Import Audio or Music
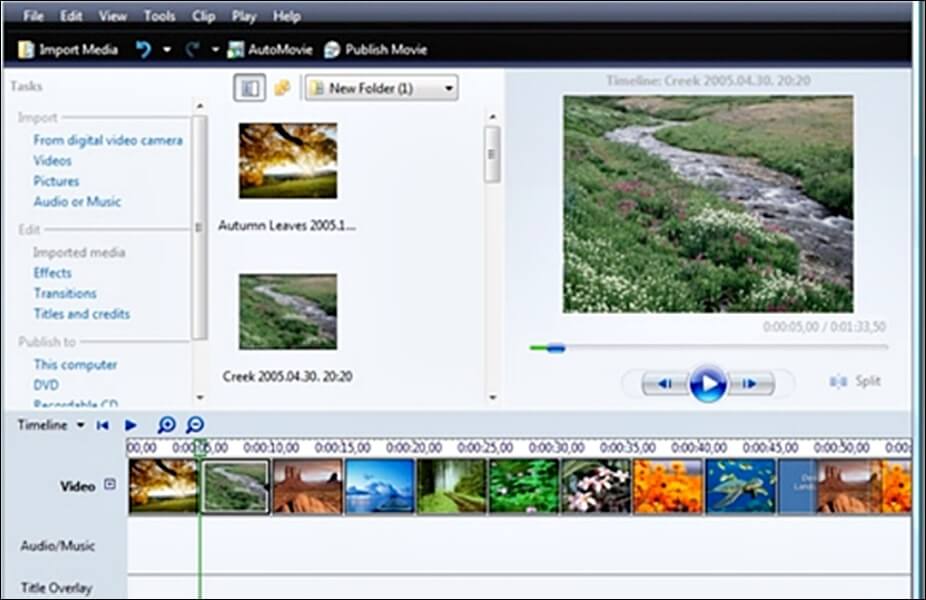The image size is (926, 600). tap(77, 201)
